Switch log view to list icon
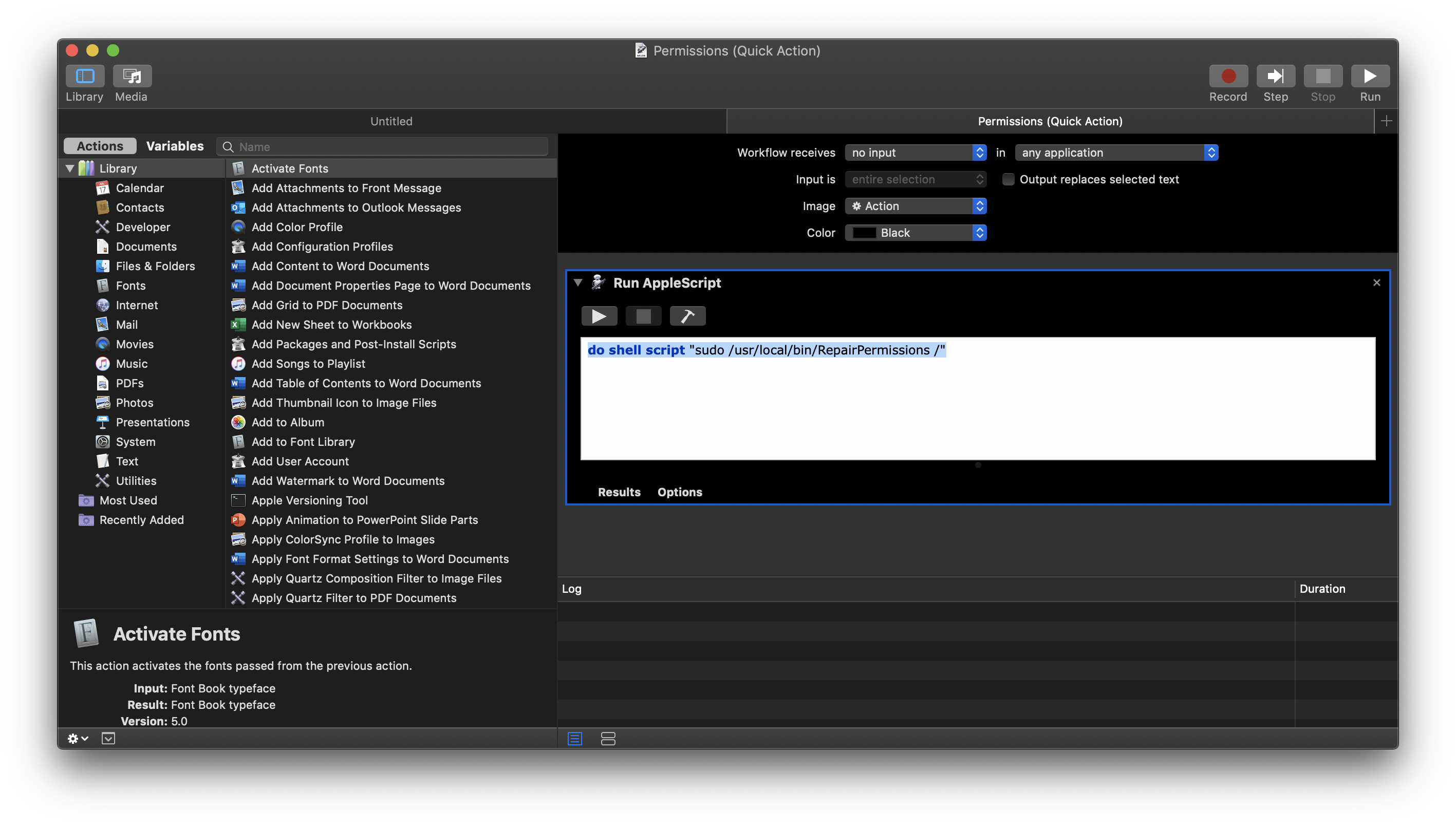This screenshot has width=1456, height=825. pos(574,738)
